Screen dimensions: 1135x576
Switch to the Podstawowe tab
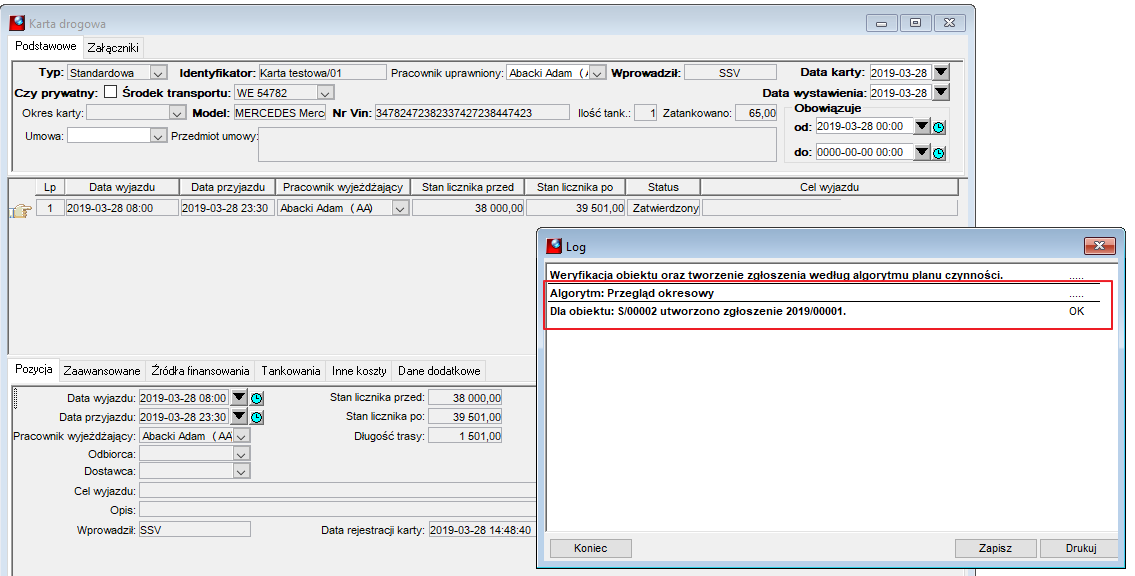pyautogui.click(x=46, y=46)
